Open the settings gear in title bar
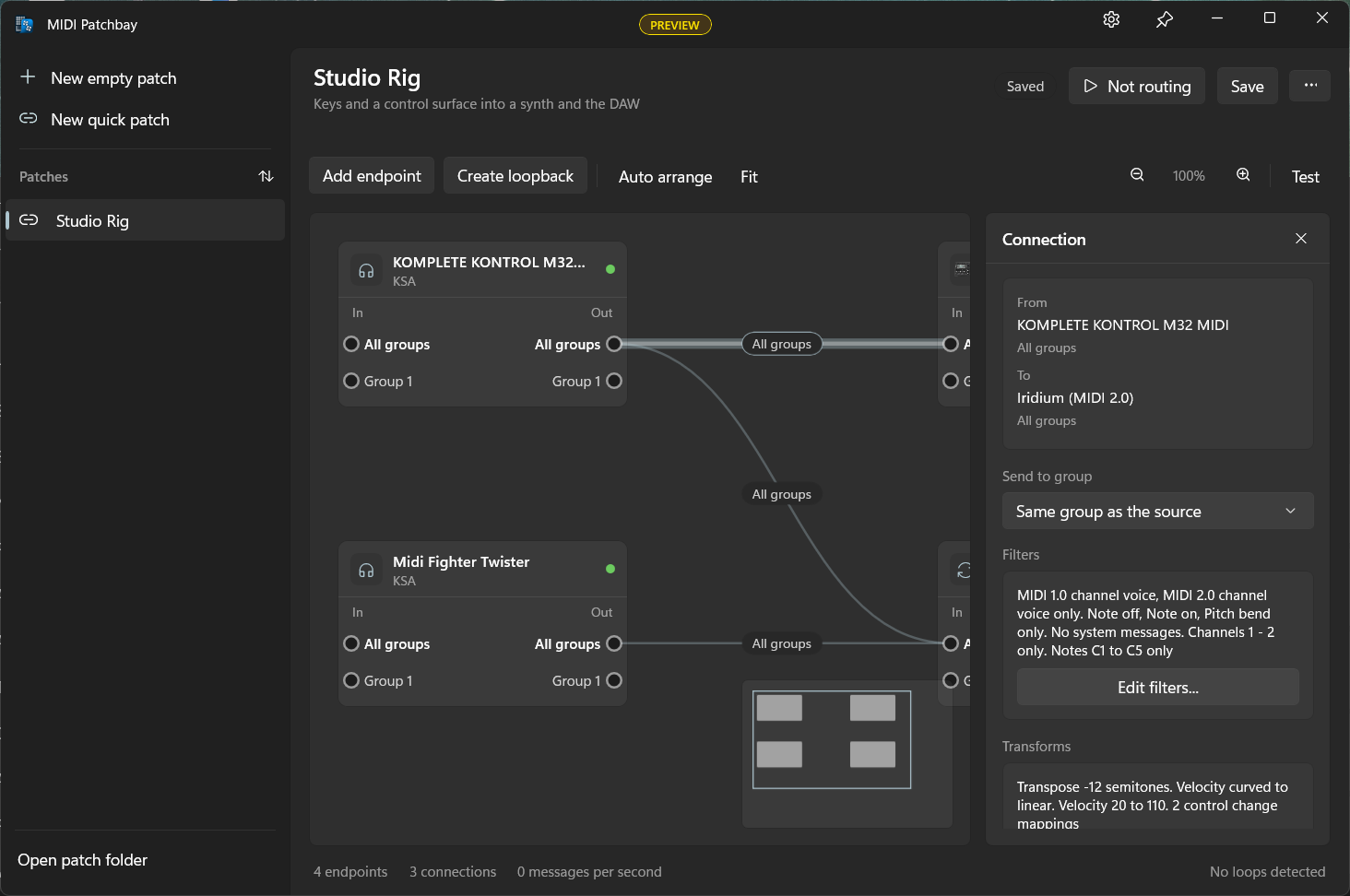The height and width of the screenshot is (896, 1350). [x=1111, y=19]
